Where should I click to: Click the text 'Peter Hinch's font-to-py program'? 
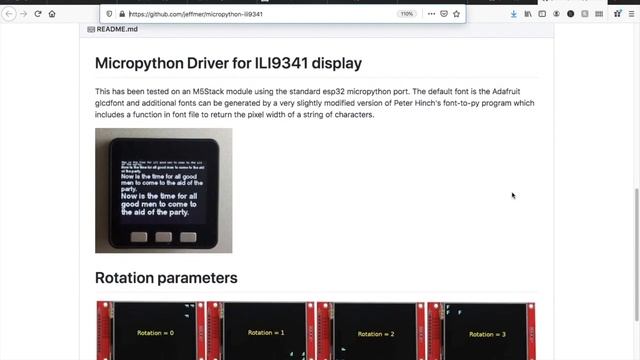point(452,103)
